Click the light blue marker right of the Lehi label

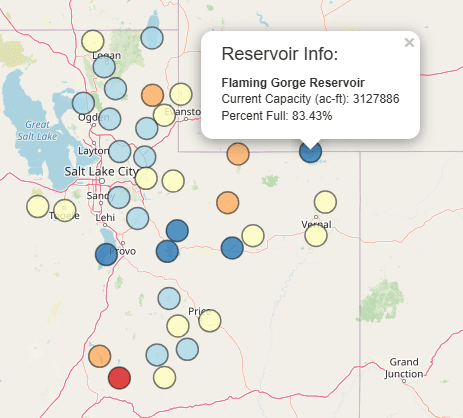(x=138, y=218)
